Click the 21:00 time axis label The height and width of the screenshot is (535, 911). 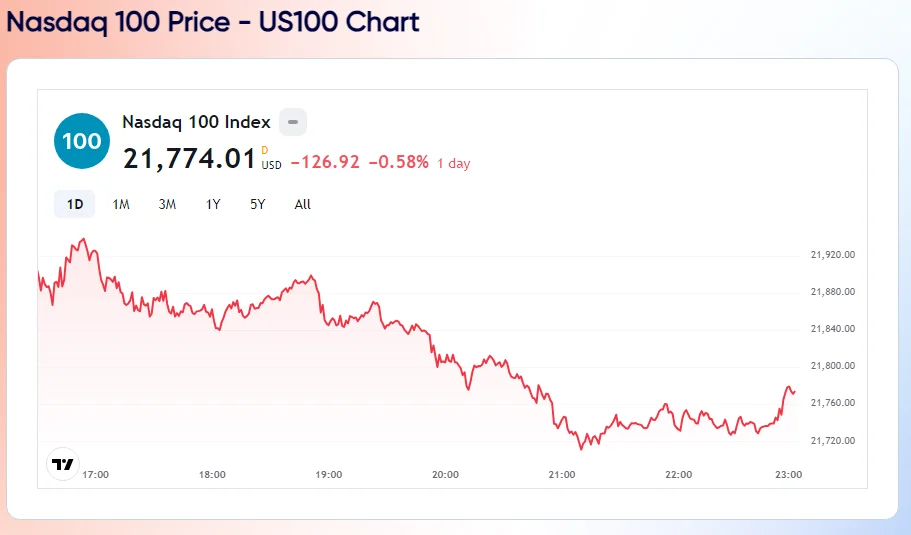tap(562, 474)
